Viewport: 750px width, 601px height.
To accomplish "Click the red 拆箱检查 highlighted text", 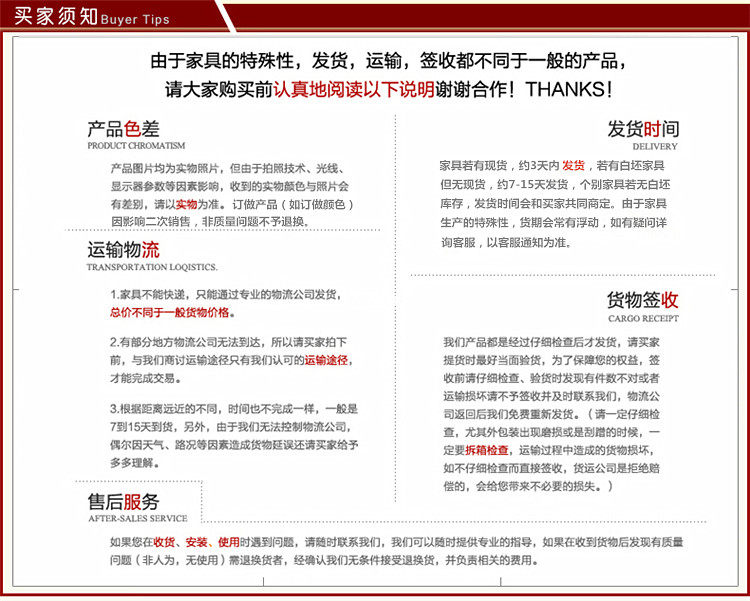I will pos(486,450).
